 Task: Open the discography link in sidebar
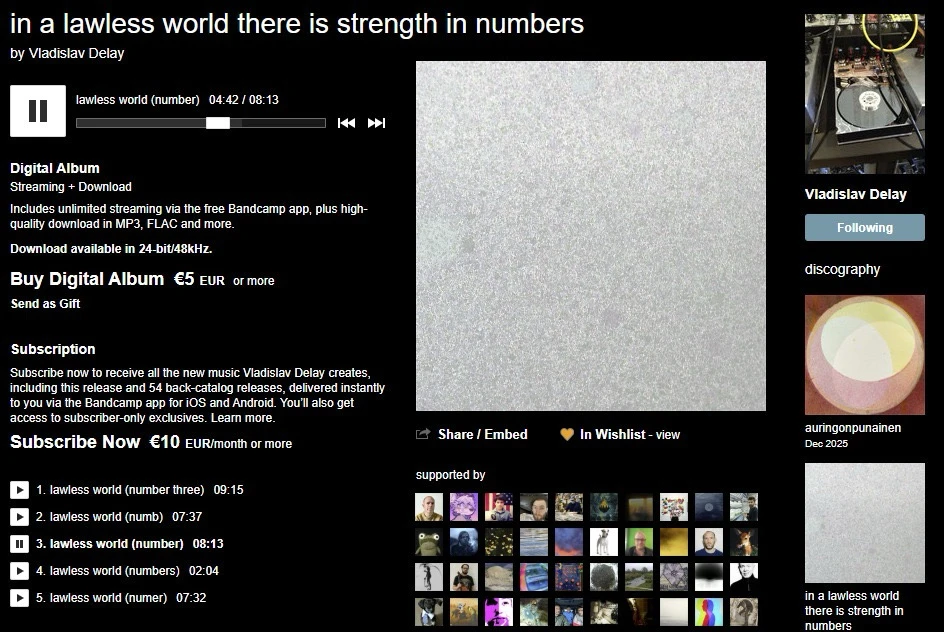842,269
